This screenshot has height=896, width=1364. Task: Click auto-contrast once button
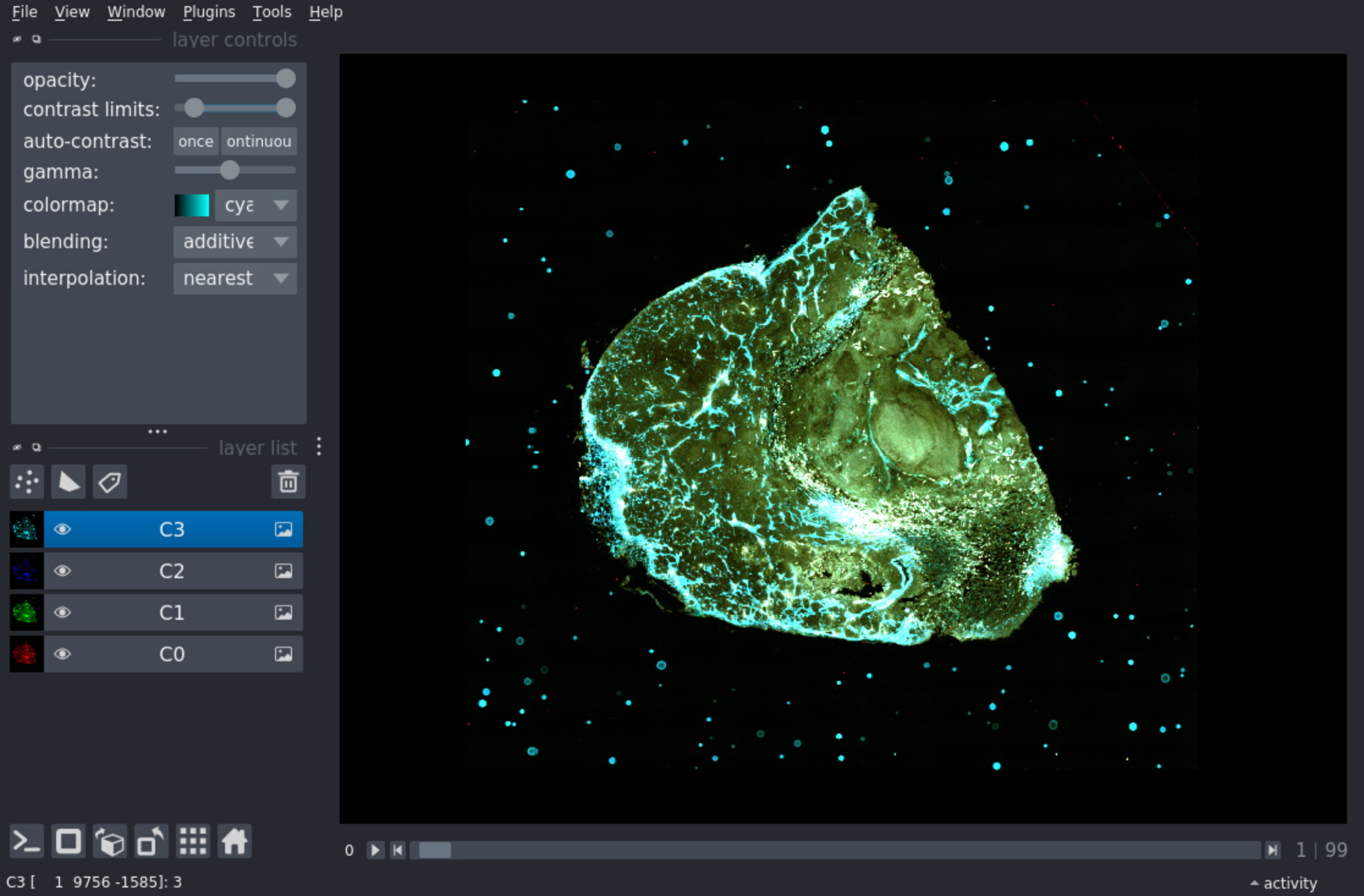point(196,141)
